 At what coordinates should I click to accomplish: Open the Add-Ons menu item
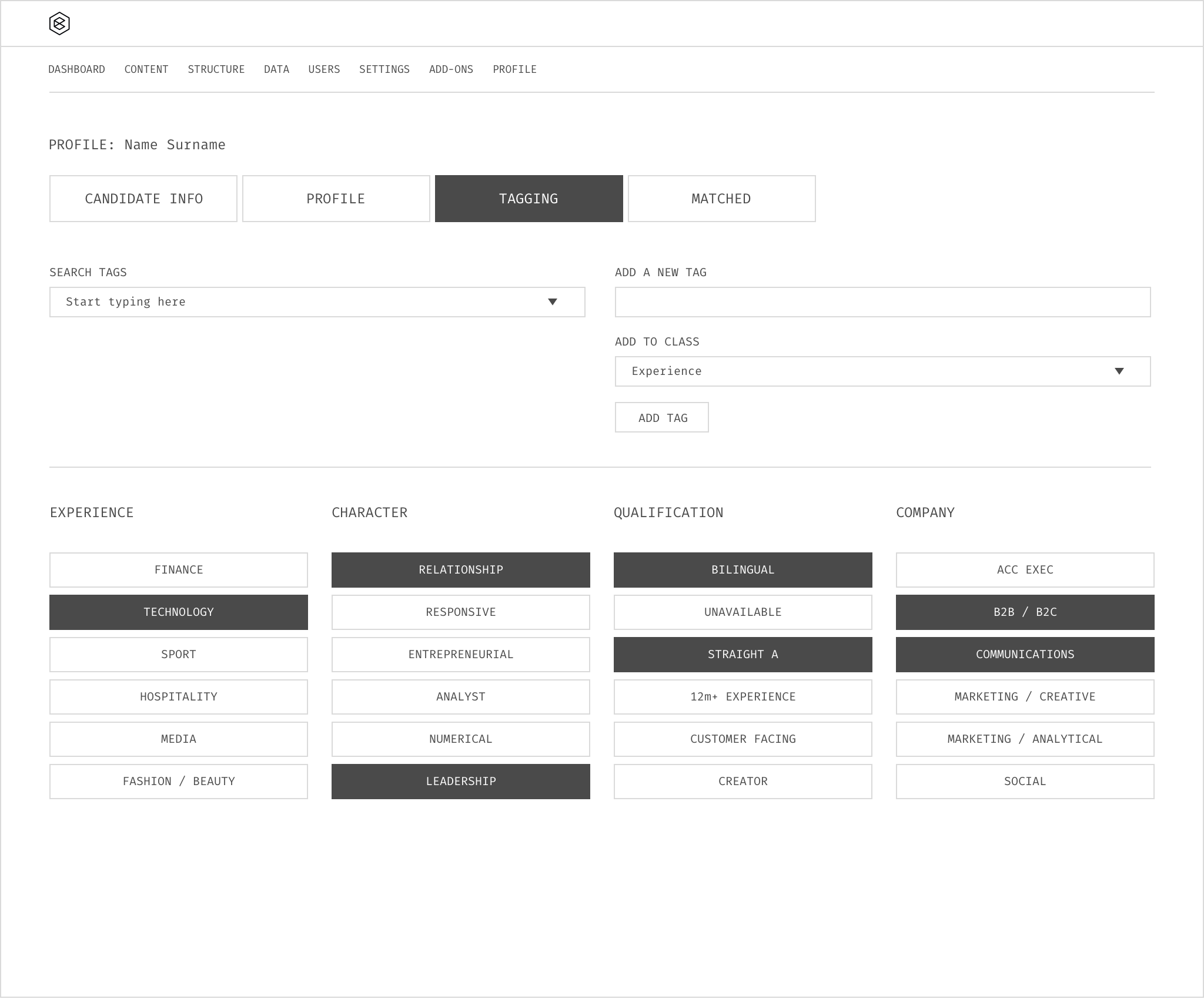point(451,69)
